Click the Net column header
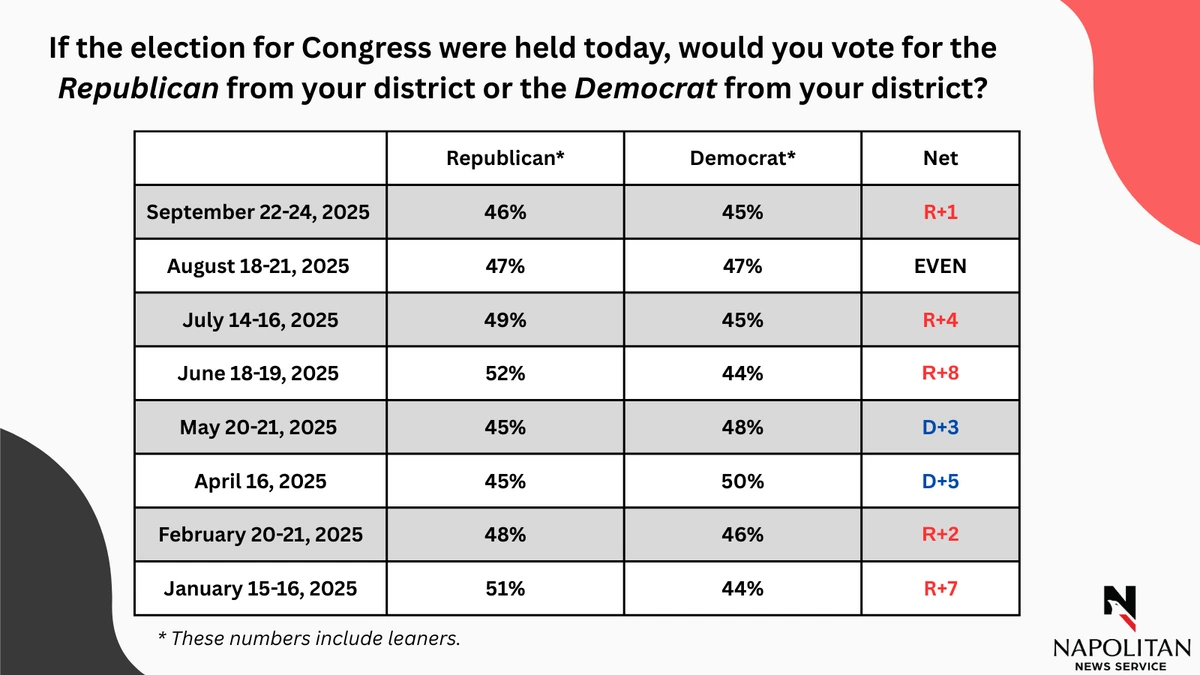The image size is (1200, 675). coord(941,158)
